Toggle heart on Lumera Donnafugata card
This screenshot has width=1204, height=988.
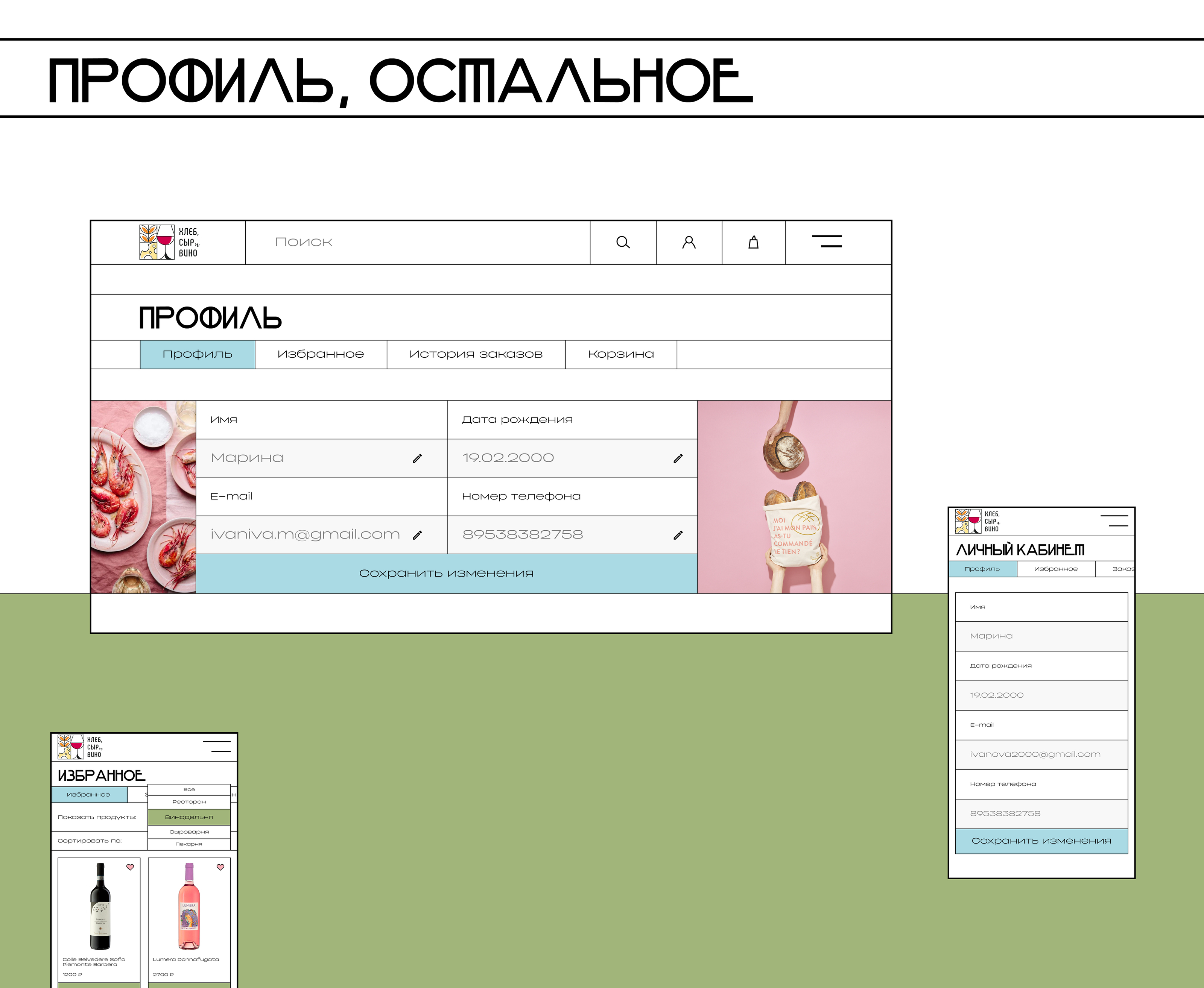pyautogui.click(x=220, y=867)
